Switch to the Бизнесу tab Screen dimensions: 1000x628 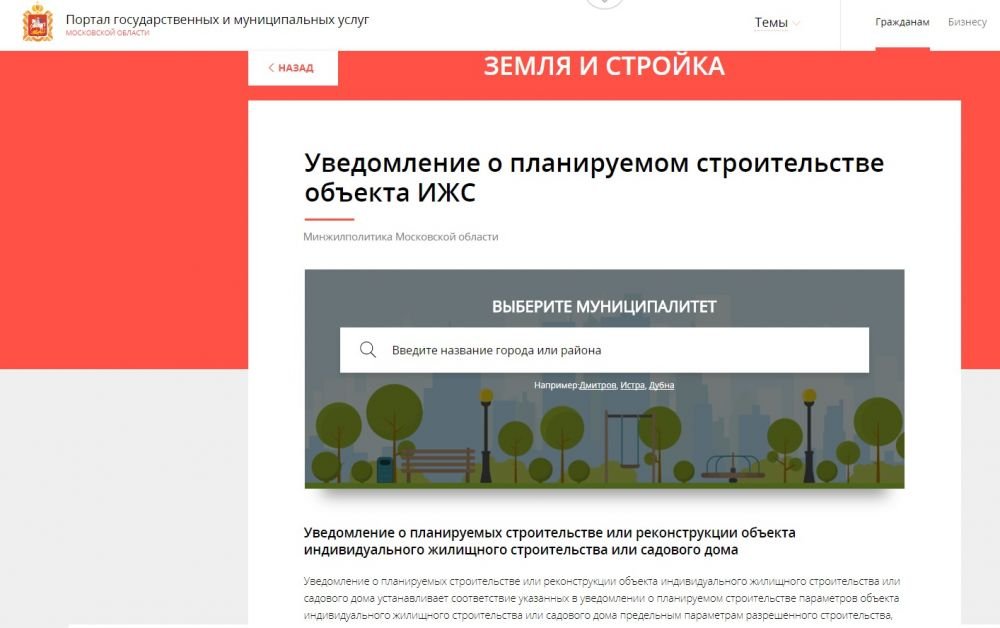(967, 22)
